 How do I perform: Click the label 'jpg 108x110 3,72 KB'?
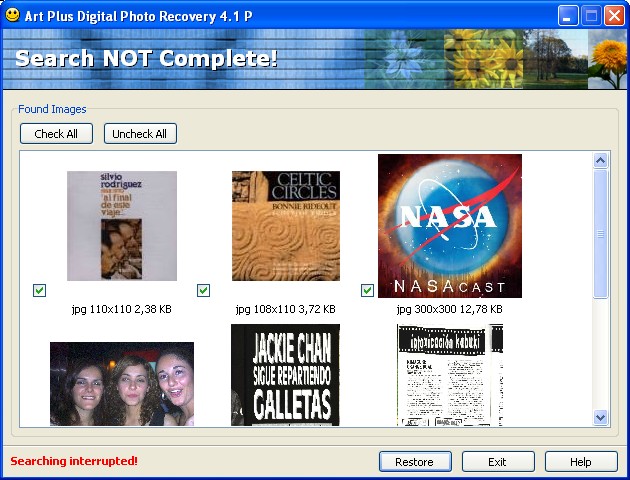coord(285,309)
